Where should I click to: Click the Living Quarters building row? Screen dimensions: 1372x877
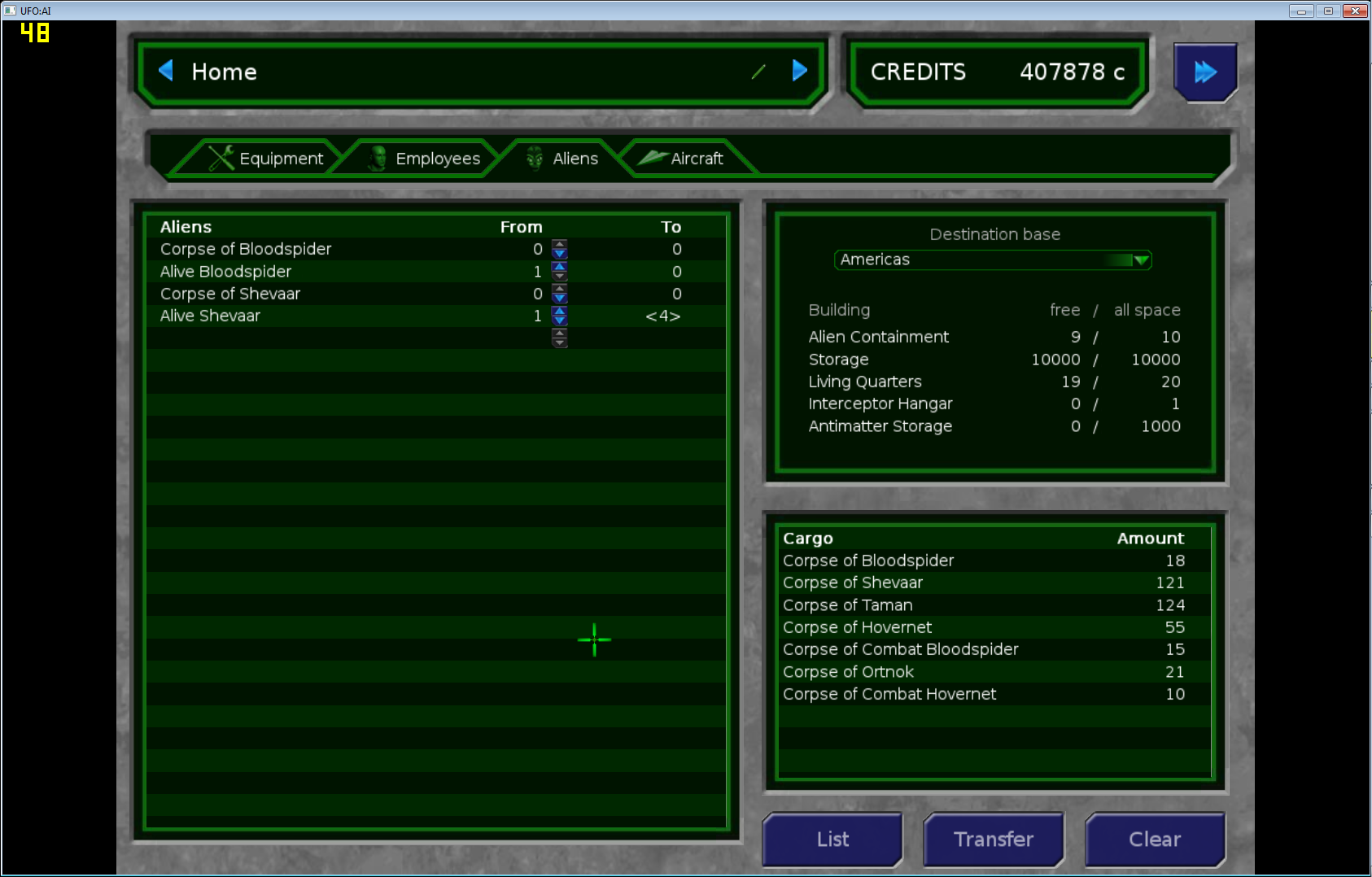[x=994, y=382]
